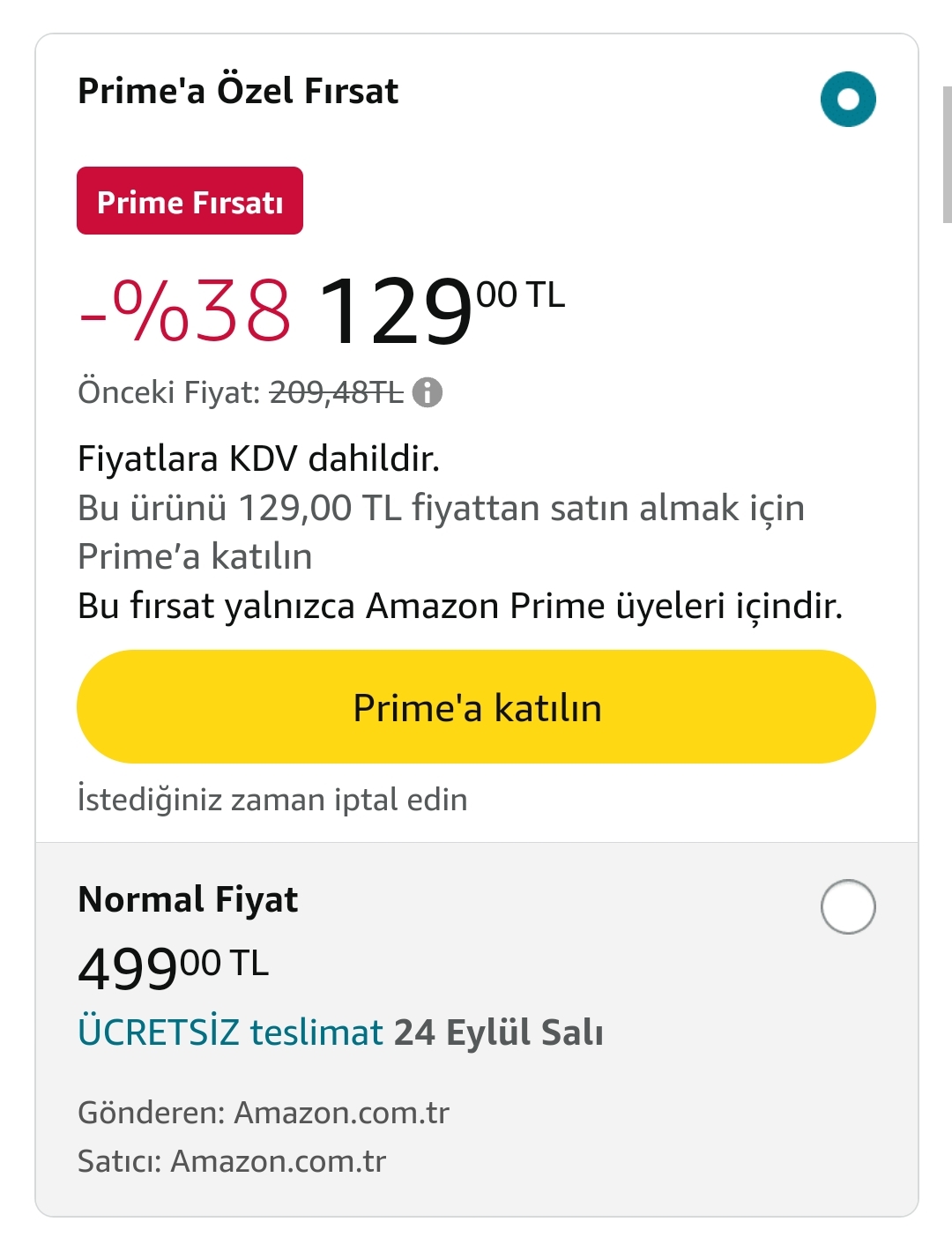952x1237 pixels.
Task: Tap 'Fiyatlara KDV dahildir.' notice
Action: pos(258,458)
